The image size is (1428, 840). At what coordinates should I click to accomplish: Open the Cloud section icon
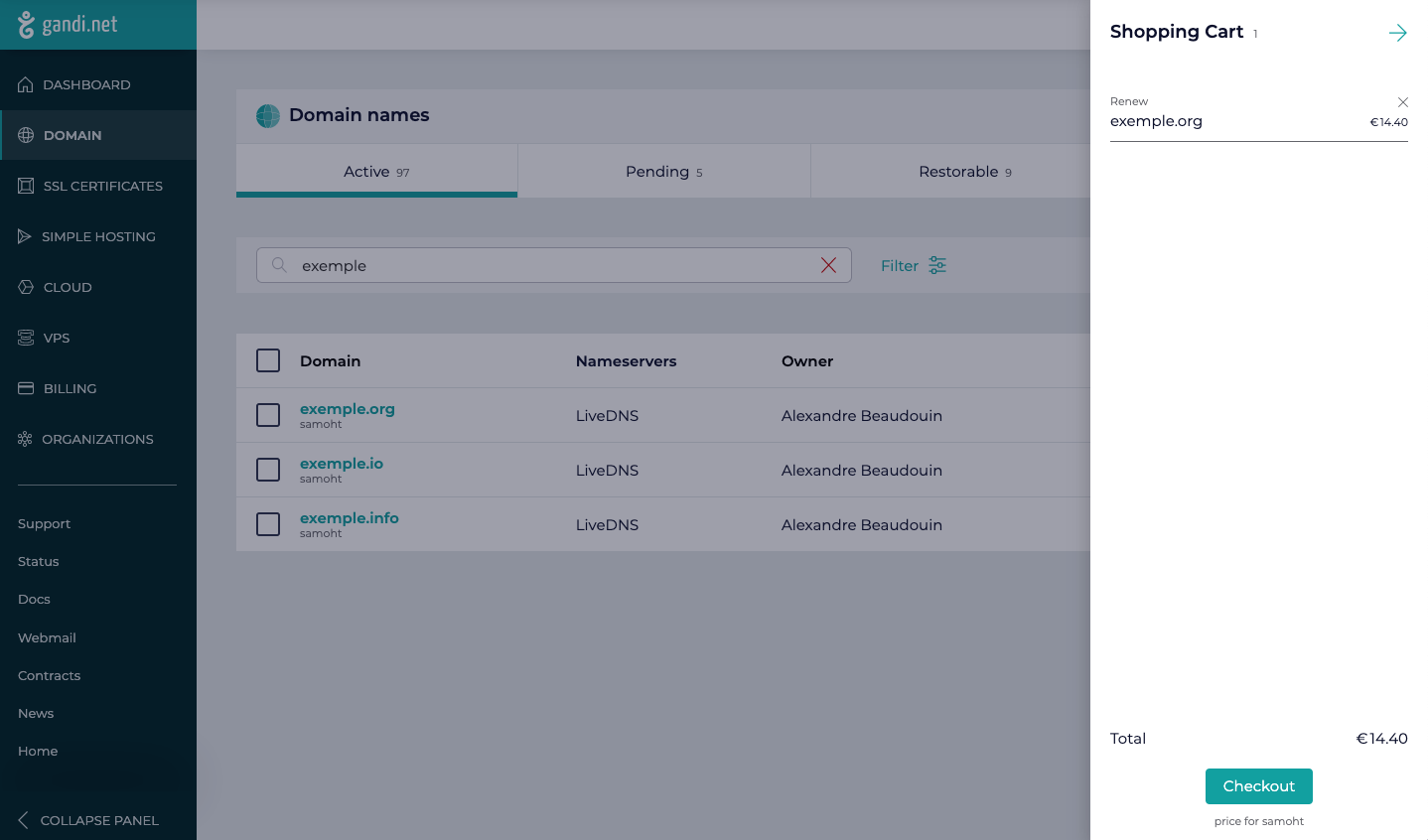click(26, 287)
